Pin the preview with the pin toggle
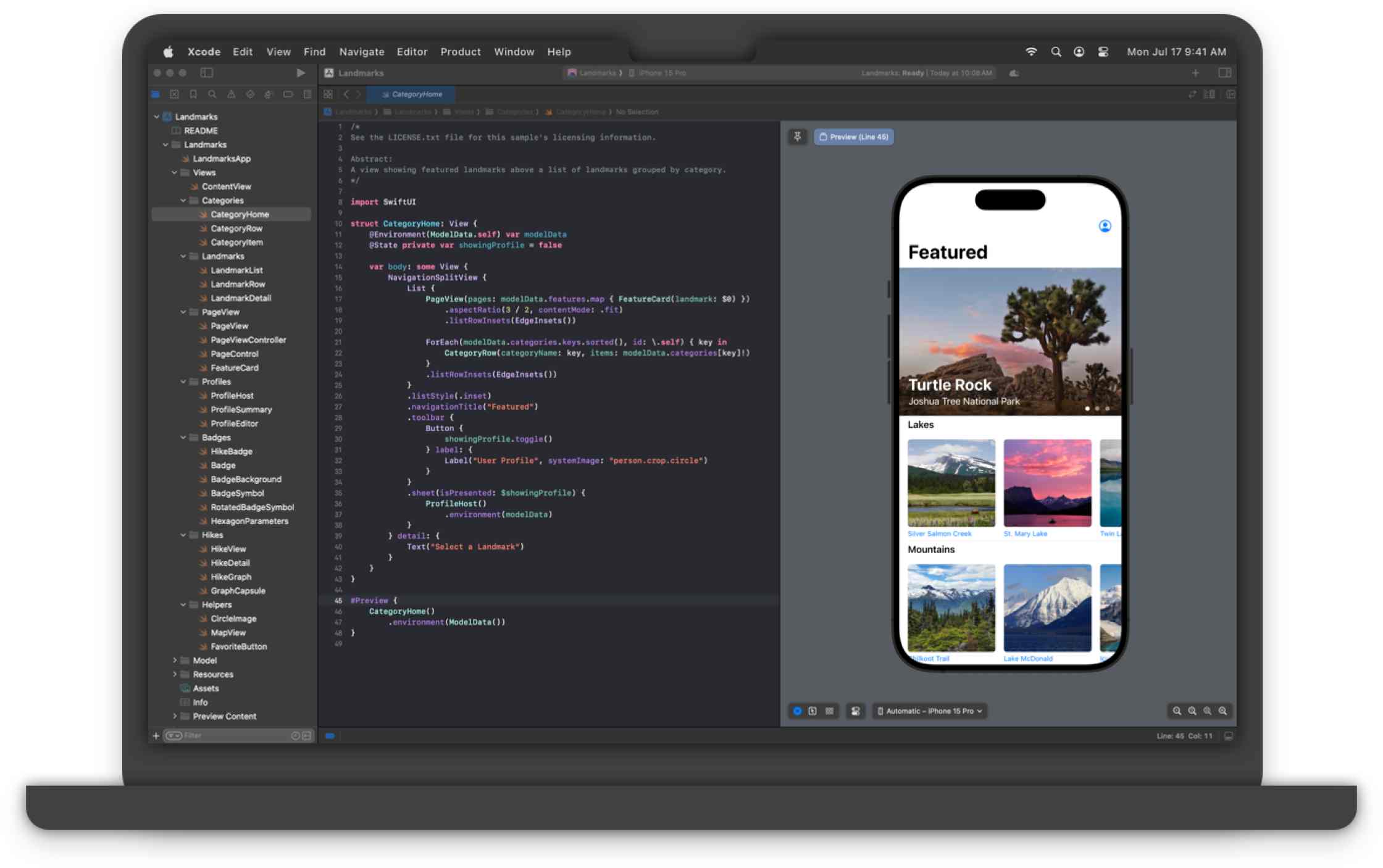1383x868 pixels. coord(798,136)
